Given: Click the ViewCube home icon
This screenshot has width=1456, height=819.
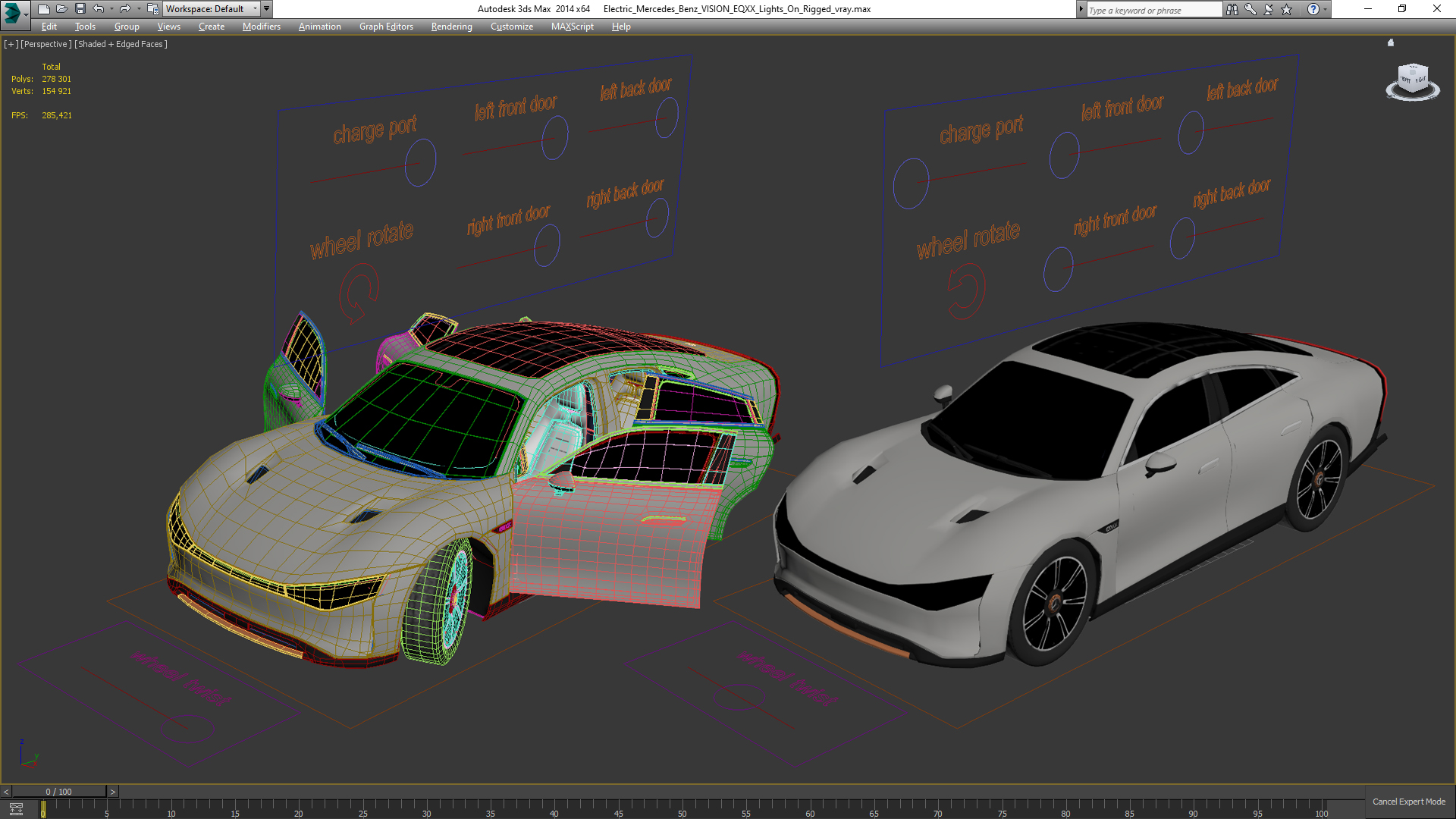Looking at the screenshot, I should 1391,42.
